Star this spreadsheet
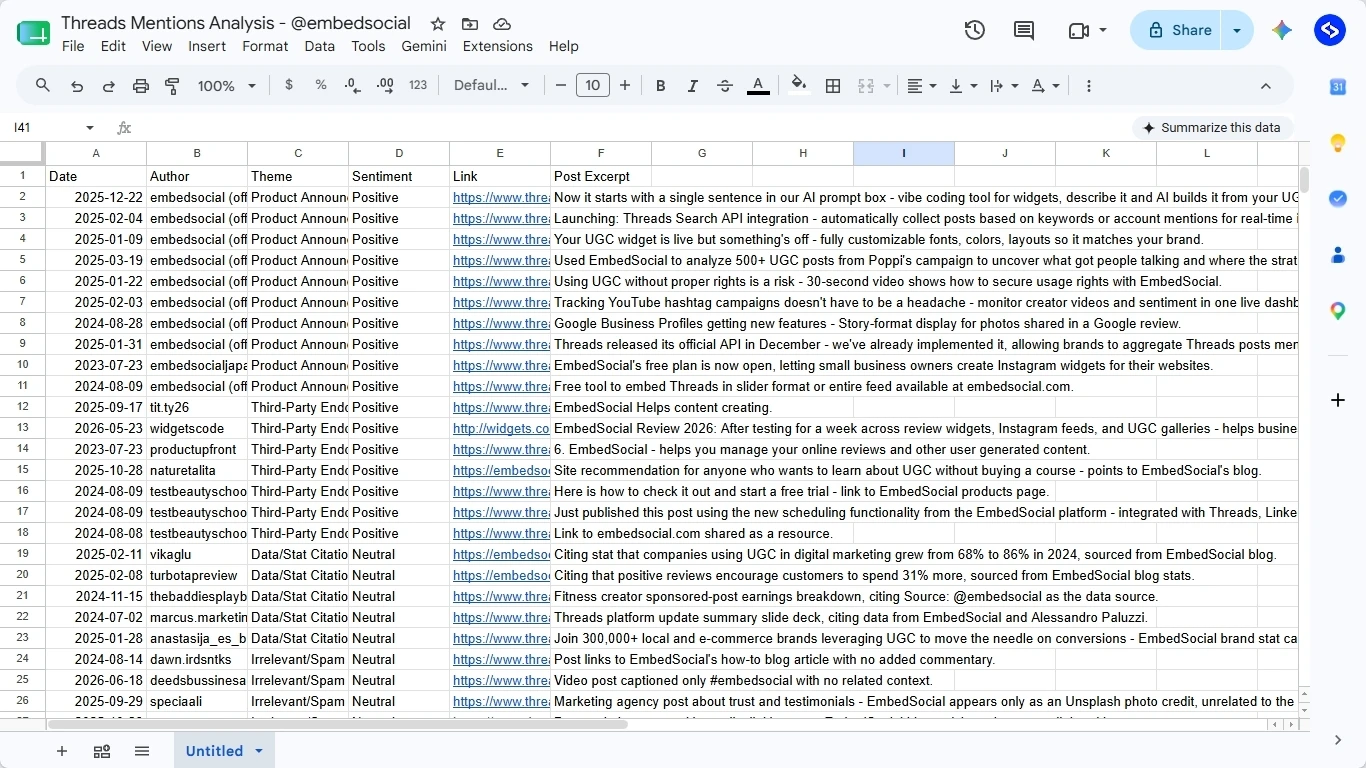 [438, 23]
